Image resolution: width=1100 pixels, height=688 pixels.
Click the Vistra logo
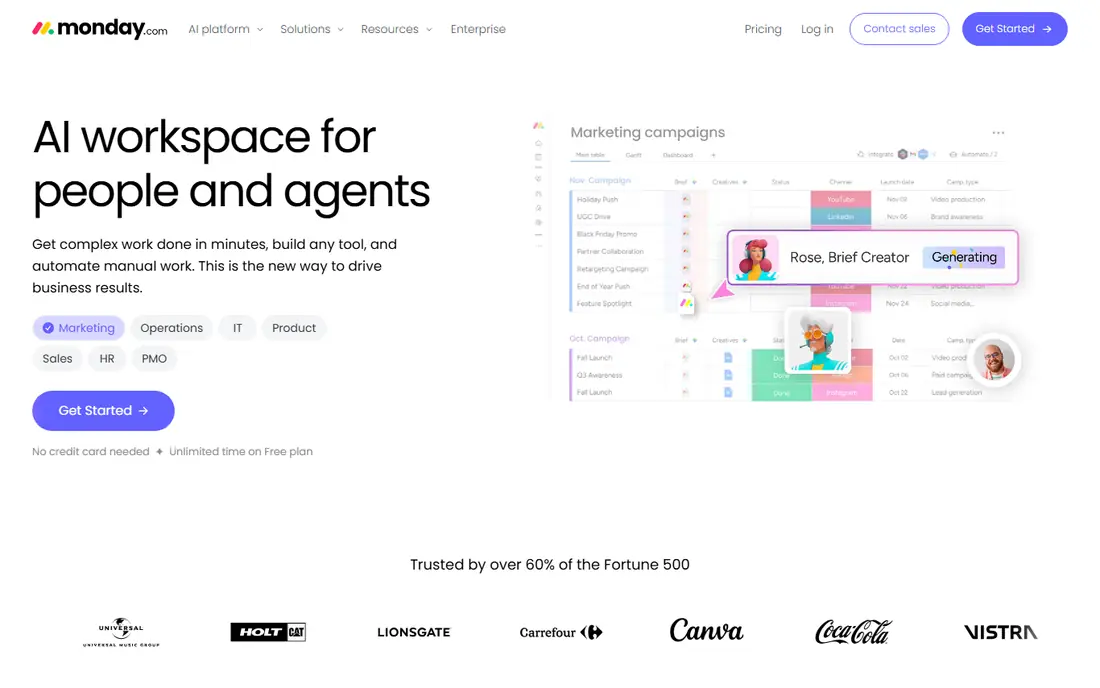(1000, 632)
